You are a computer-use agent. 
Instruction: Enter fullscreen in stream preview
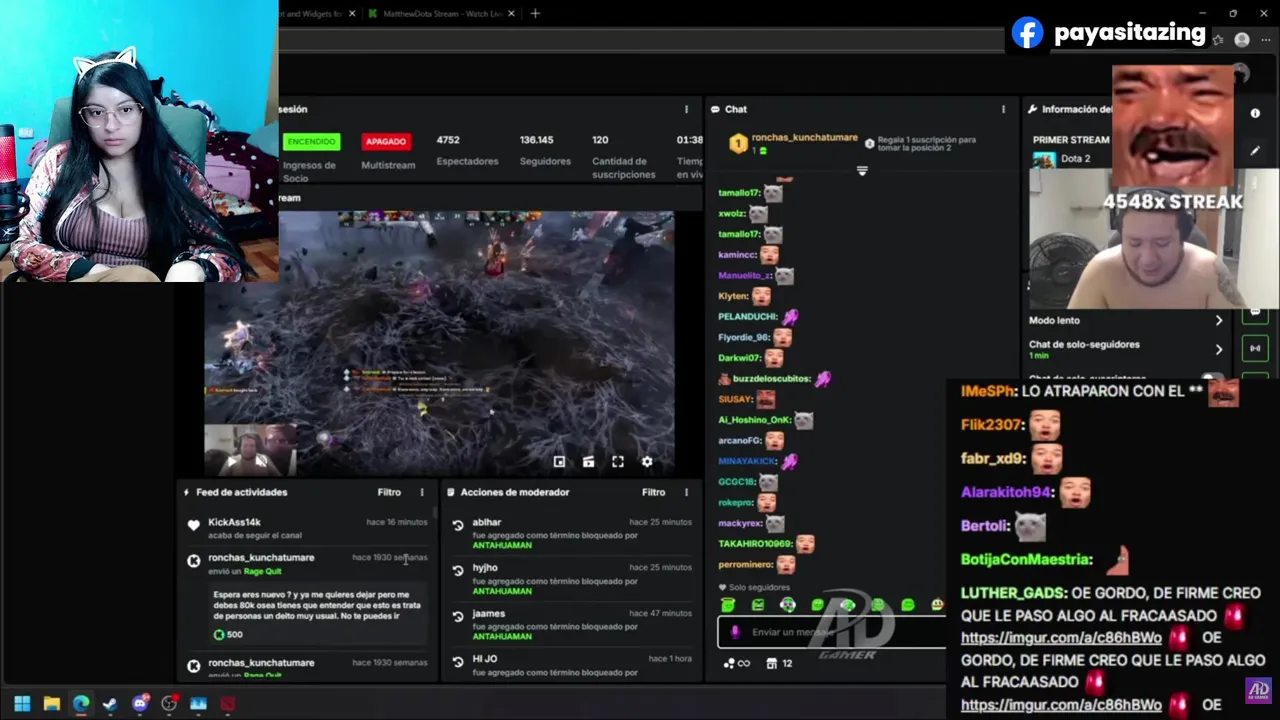(x=618, y=462)
